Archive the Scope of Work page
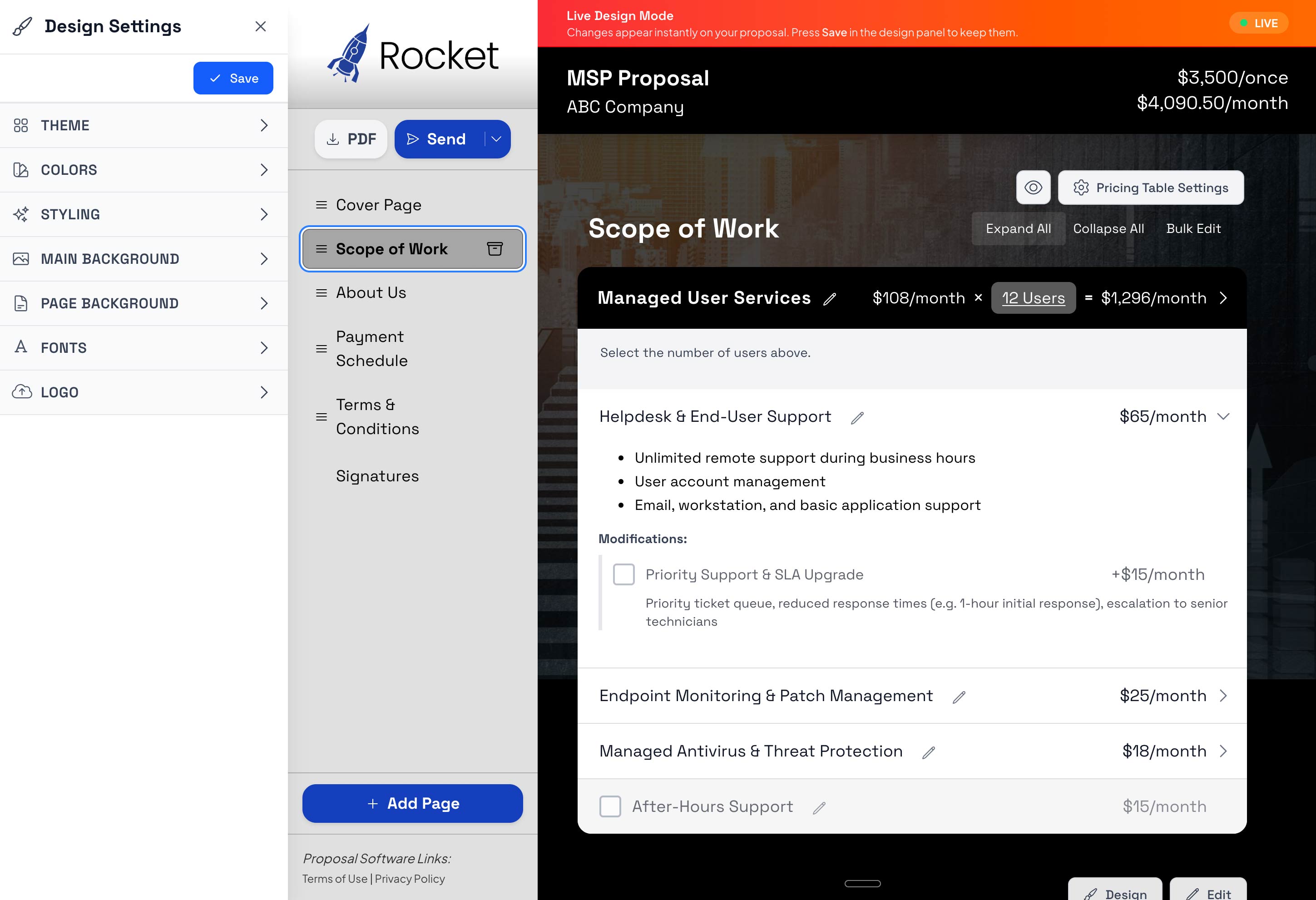 [x=495, y=249]
